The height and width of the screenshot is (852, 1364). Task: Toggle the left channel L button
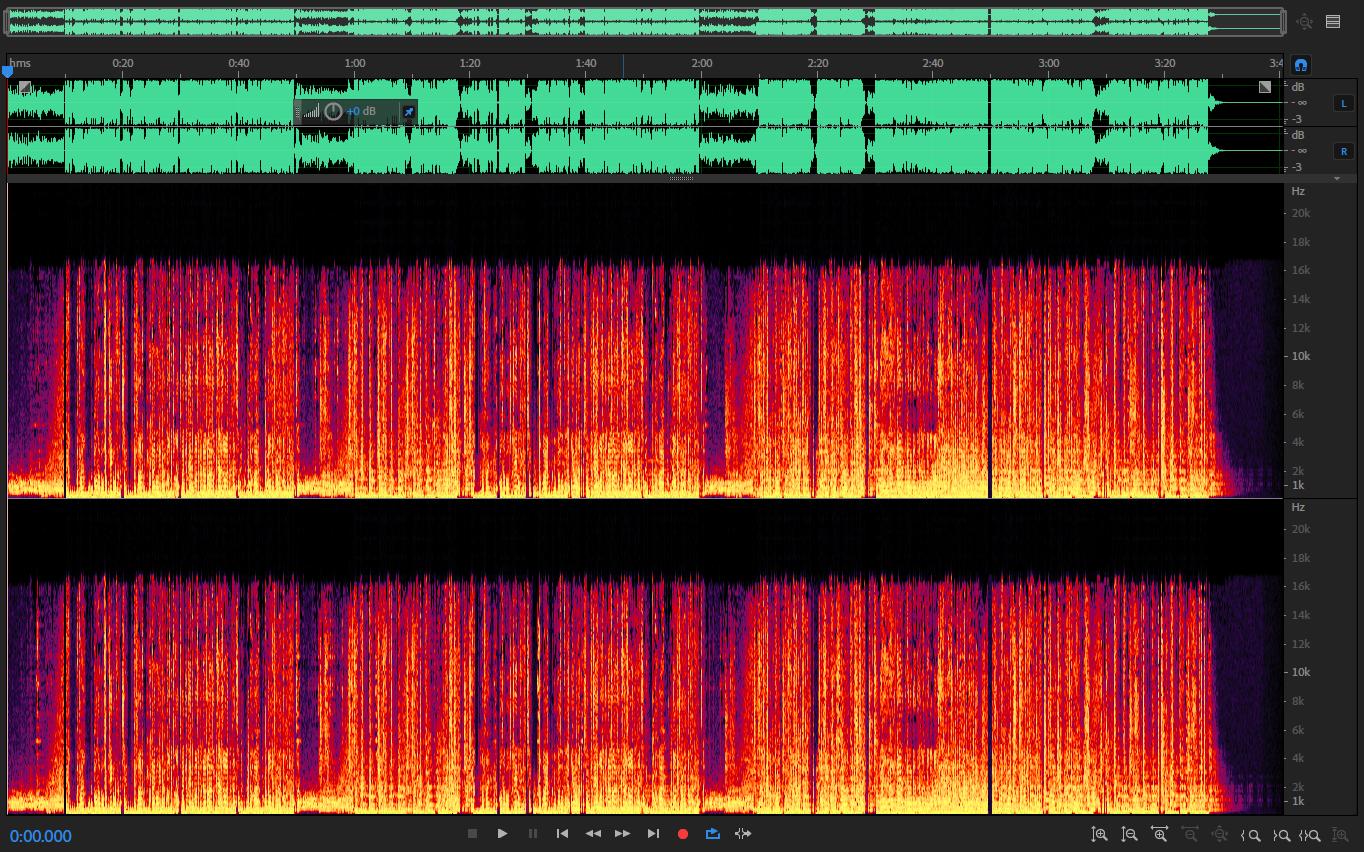pos(1343,103)
